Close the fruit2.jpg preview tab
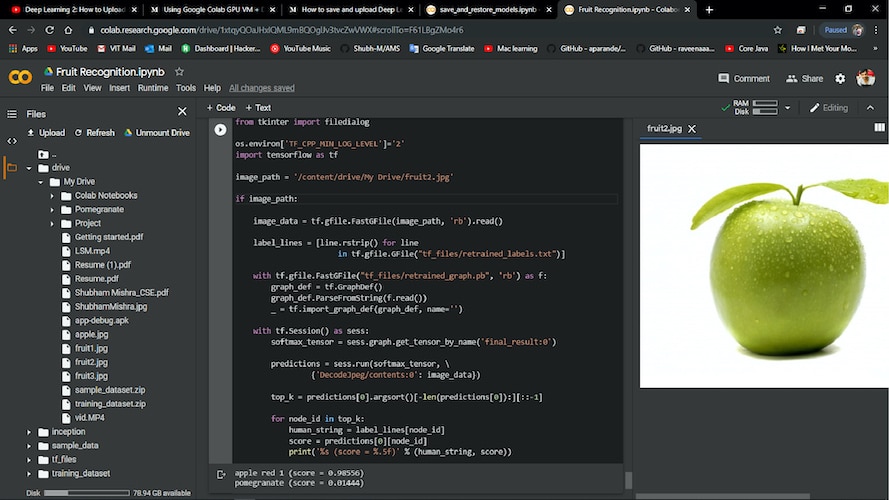The height and width of the screenshot is (500, 889). pos(691,129)
